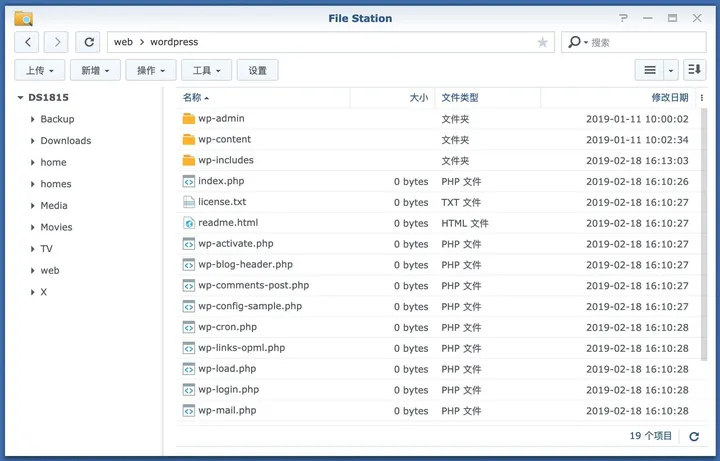Click the 搜索 search input field
This screenshot has height=461, width=720.
point(640,42)
